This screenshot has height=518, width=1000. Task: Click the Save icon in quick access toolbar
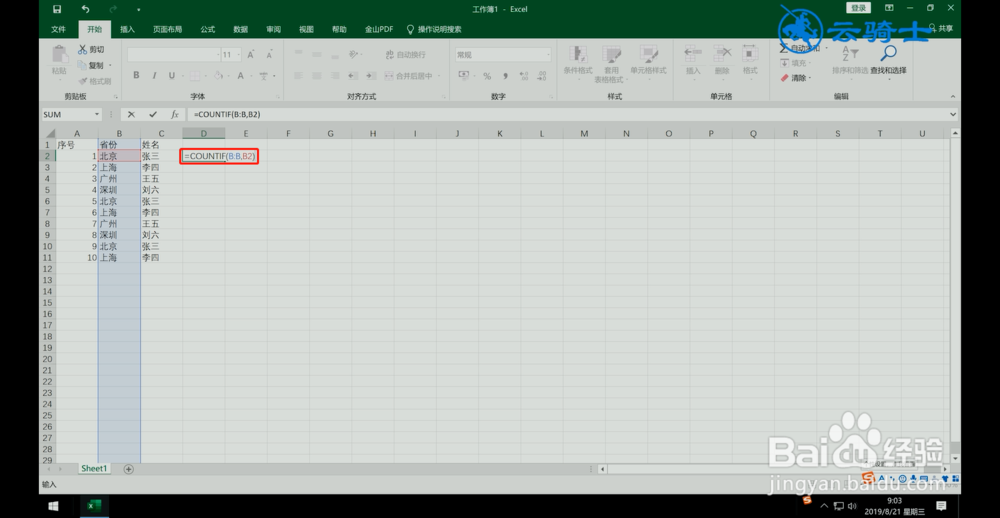(57, 9)
